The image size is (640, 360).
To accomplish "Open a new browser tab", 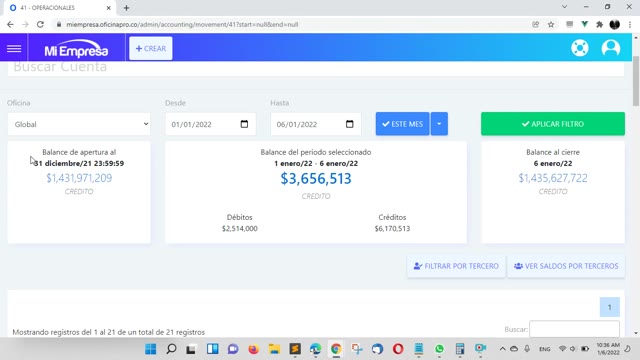I will pos(126,8).
